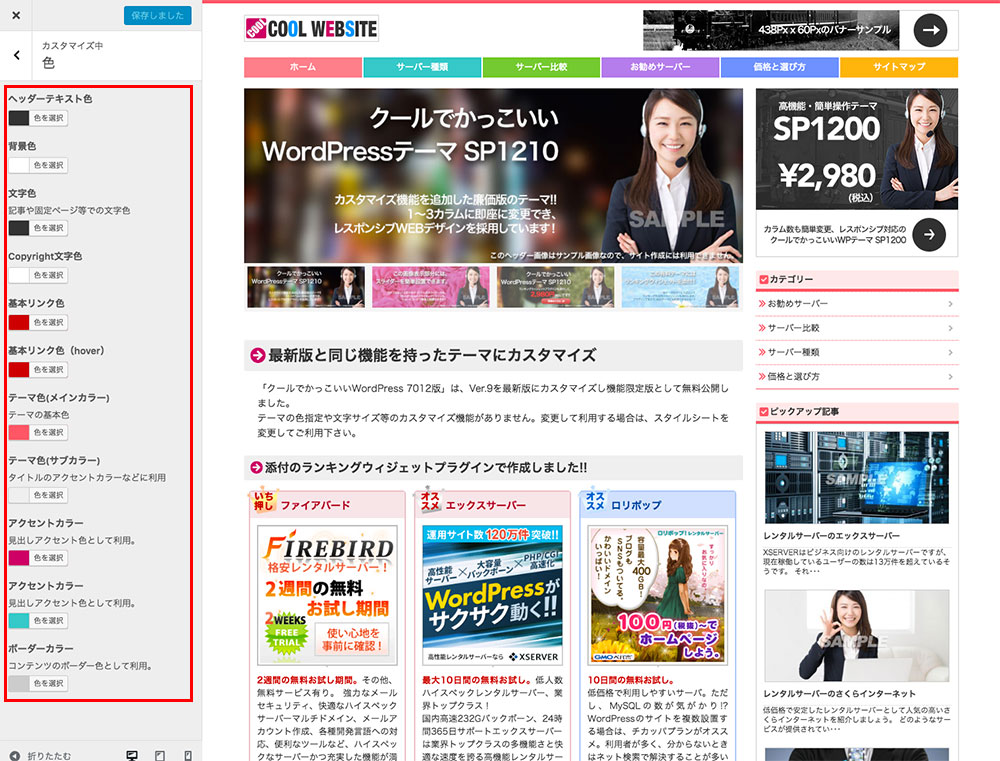
Task: Open the ヘッダーテキスト色 color swatch
Action: 18,118
